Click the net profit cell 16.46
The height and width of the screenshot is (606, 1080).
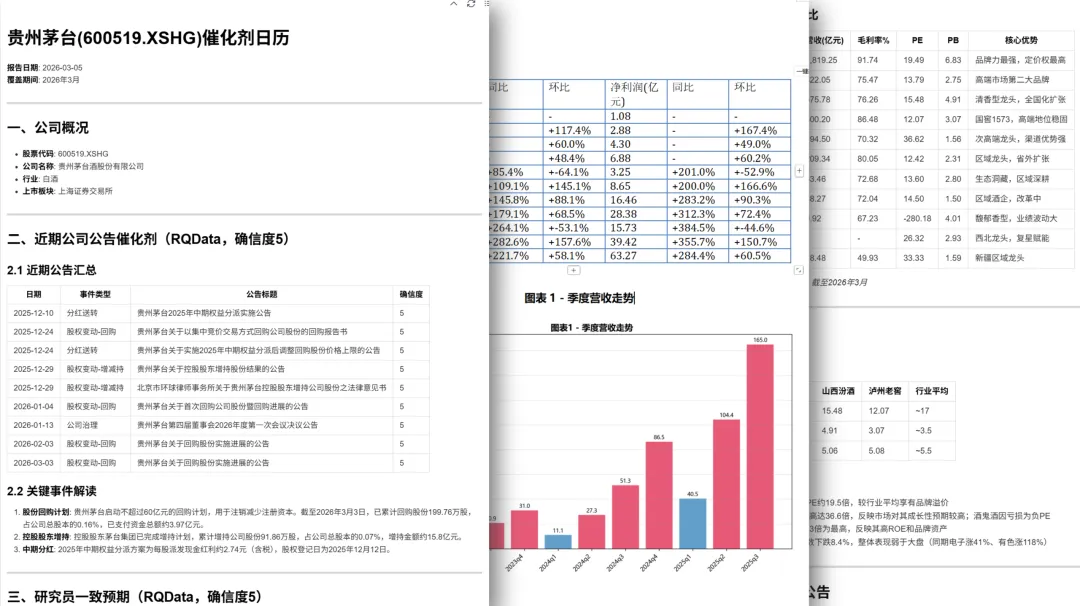point(636,200)
